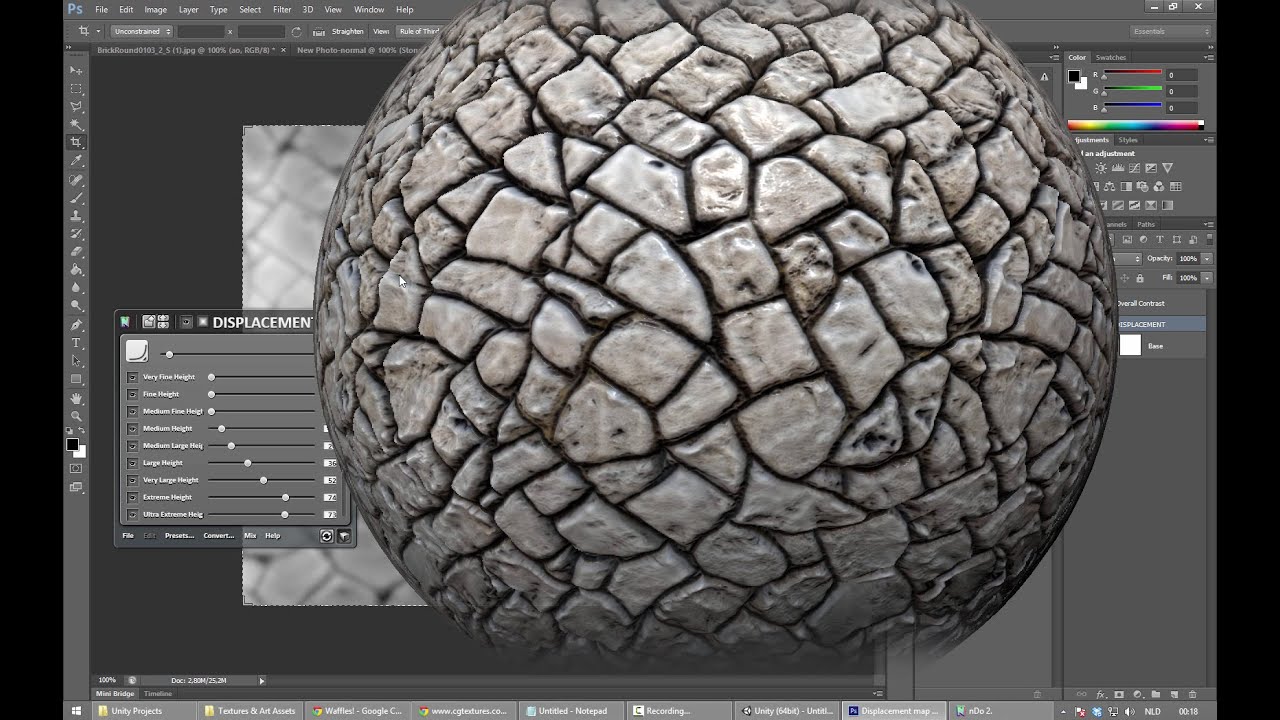Click the nDo Mix button
This screenshot has height=720, width=1280.
click(250, 536)
